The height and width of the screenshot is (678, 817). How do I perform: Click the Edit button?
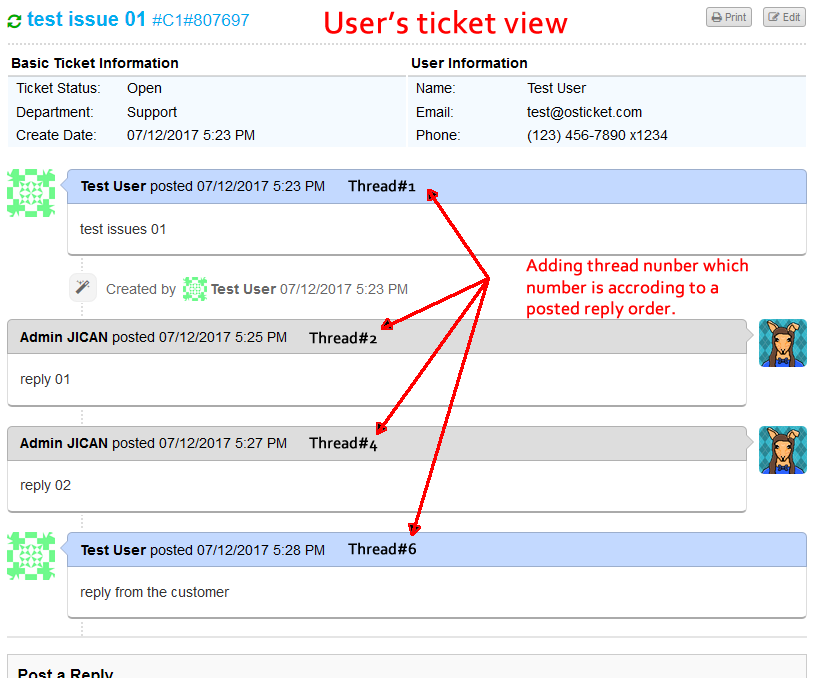[x=784, y=16]
